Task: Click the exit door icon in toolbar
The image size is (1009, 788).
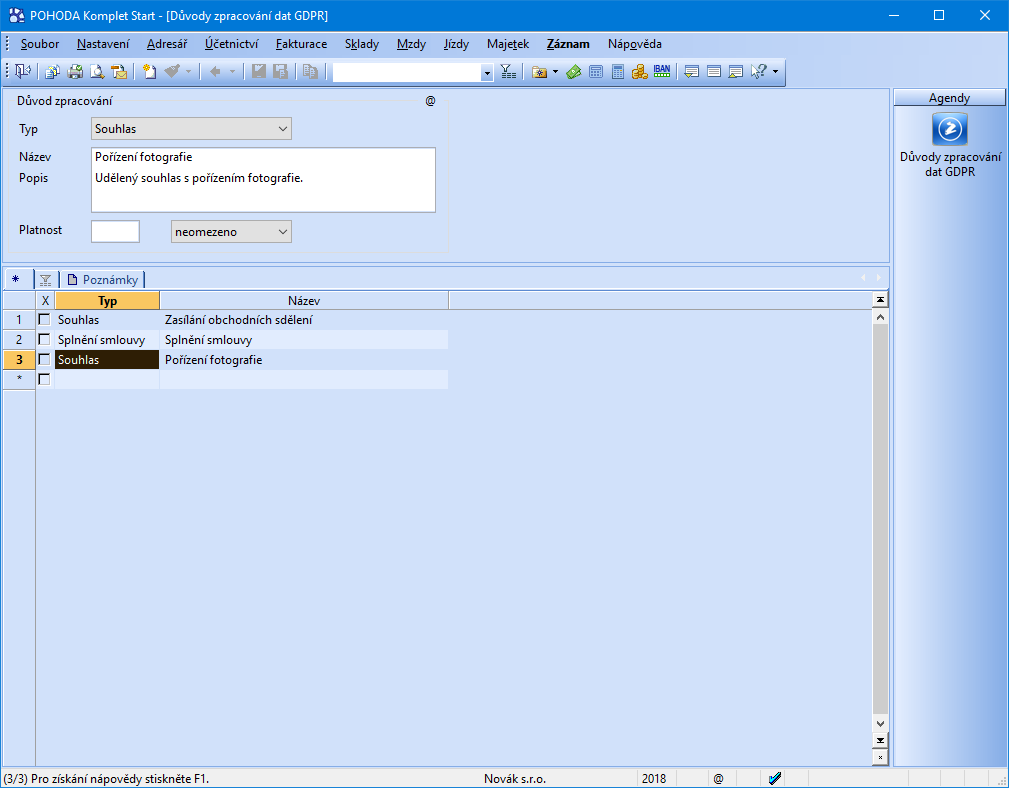Action: (22, 72)
